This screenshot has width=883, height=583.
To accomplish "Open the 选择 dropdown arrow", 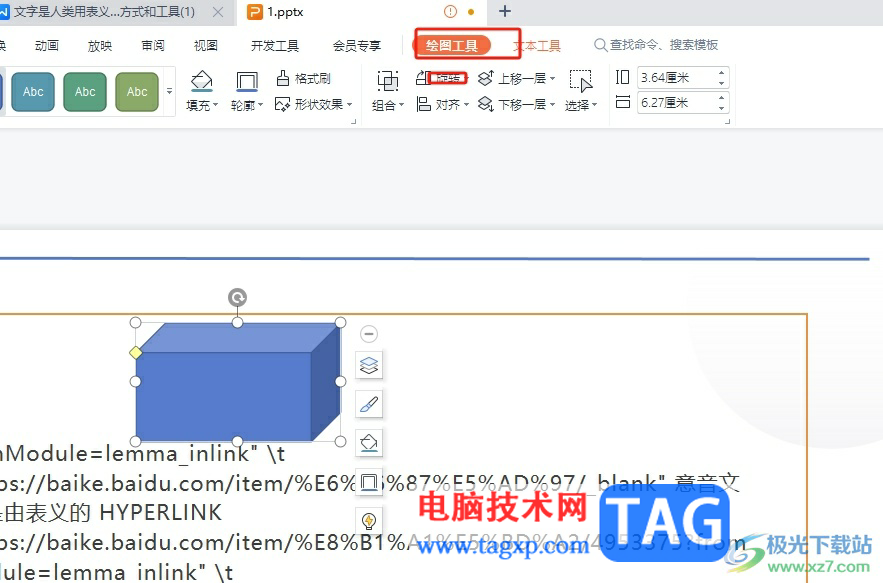I will click(x=595, y=105).
